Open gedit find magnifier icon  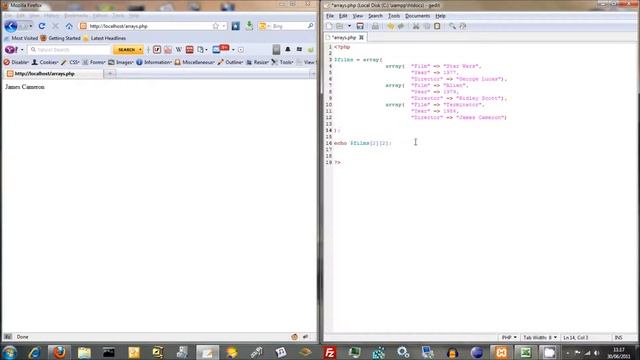[x=452, y=26]
